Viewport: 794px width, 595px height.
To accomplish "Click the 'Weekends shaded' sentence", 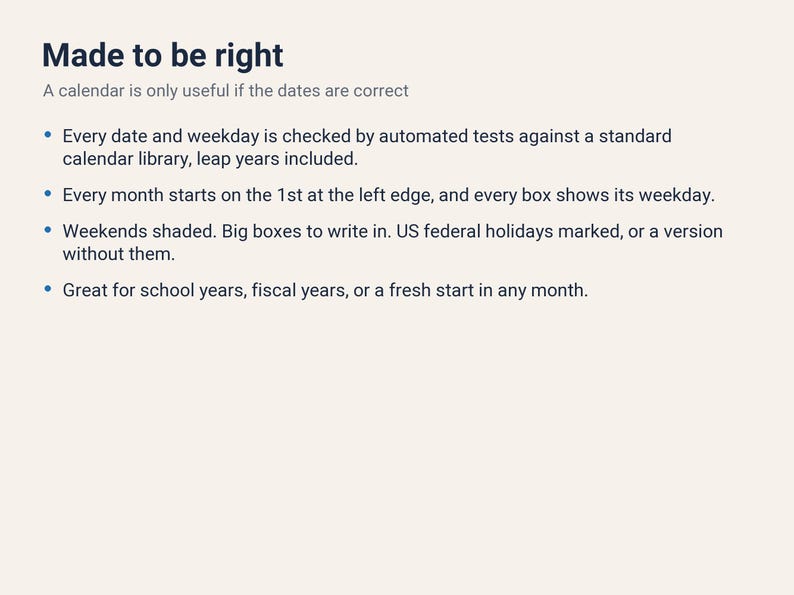I will pyautogui.click(x=139, y=231).
